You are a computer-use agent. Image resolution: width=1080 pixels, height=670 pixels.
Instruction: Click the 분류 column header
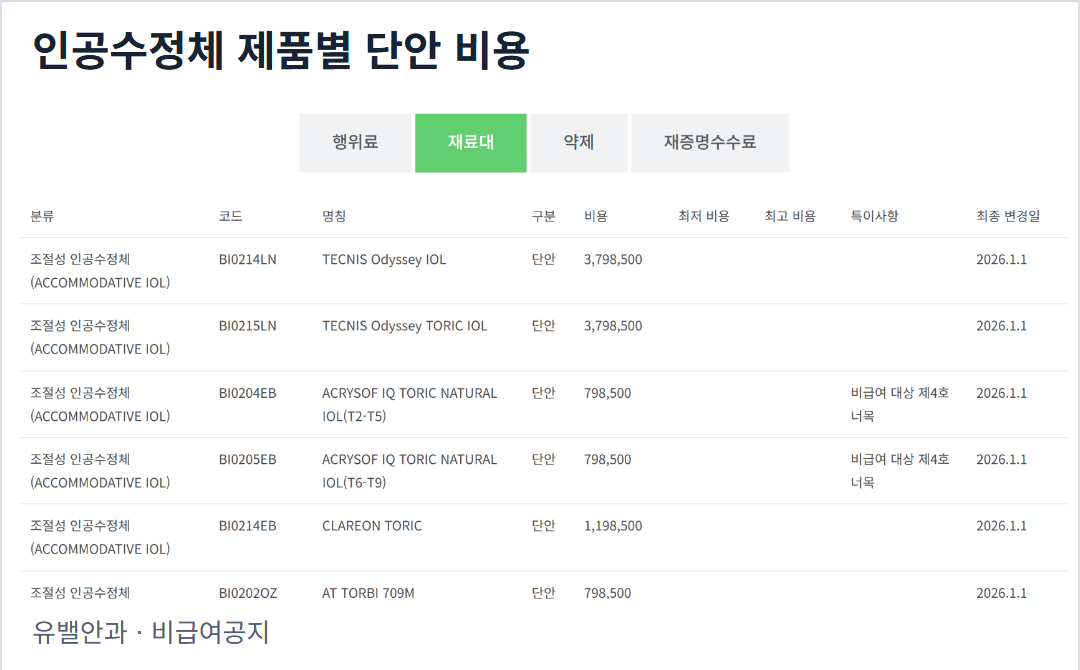point(42,216)
